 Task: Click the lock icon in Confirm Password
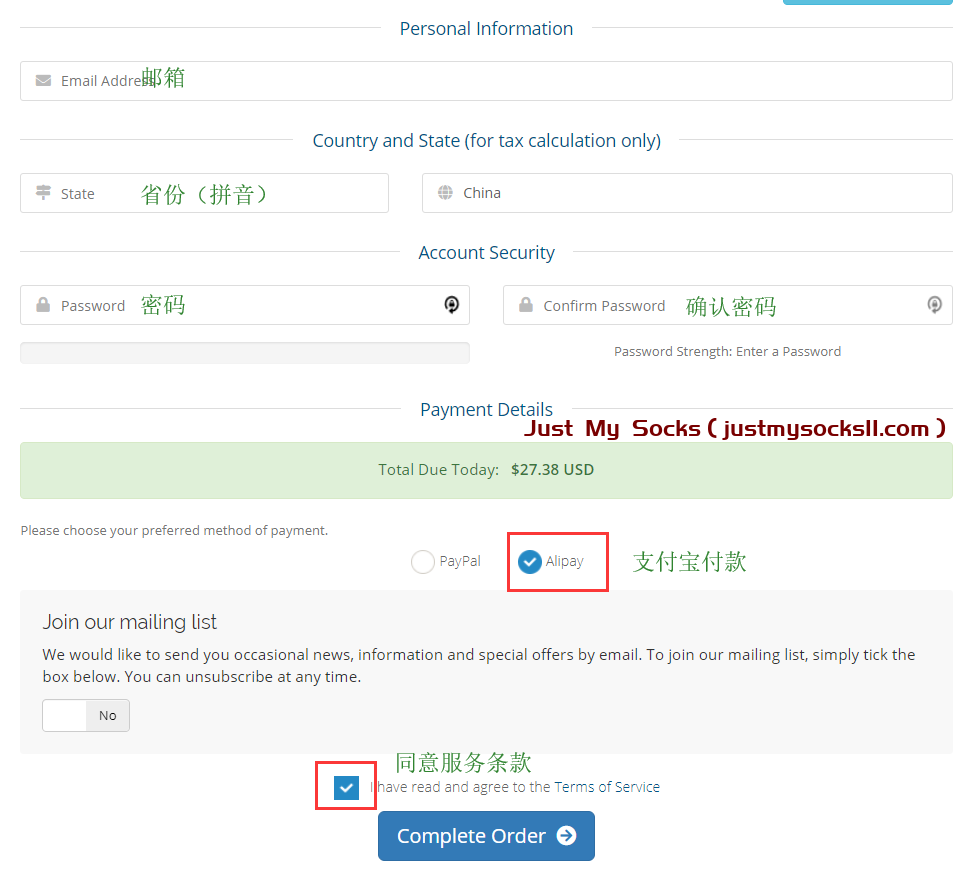pos(526,305)
